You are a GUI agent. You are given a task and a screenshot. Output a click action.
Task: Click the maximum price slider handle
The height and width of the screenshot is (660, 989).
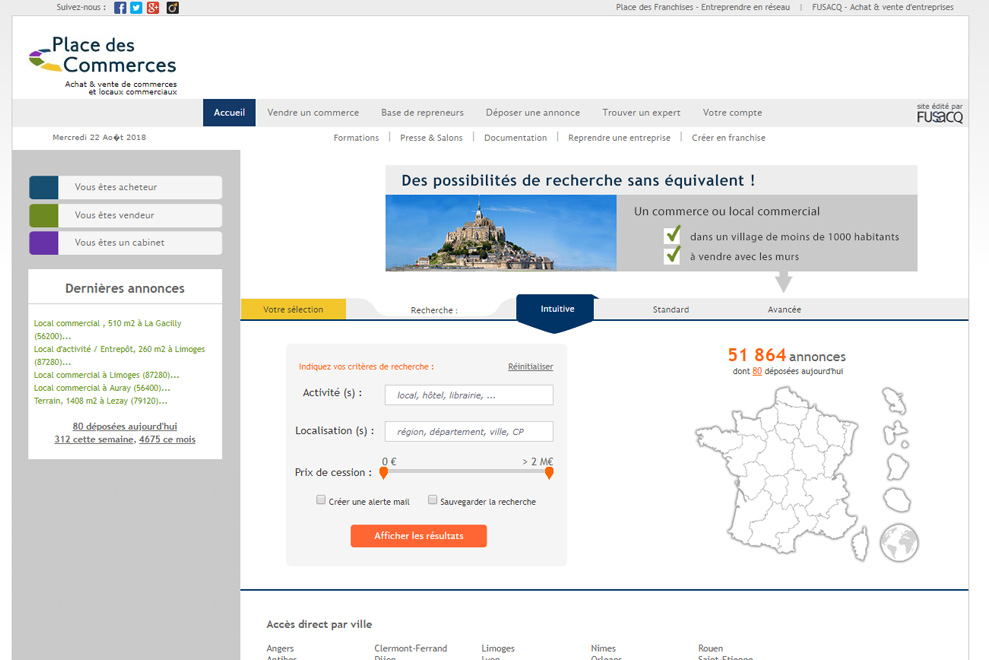pyautogui.click(x=549, y=473)
